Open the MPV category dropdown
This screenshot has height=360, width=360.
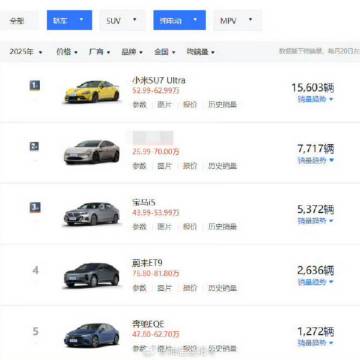237,20
